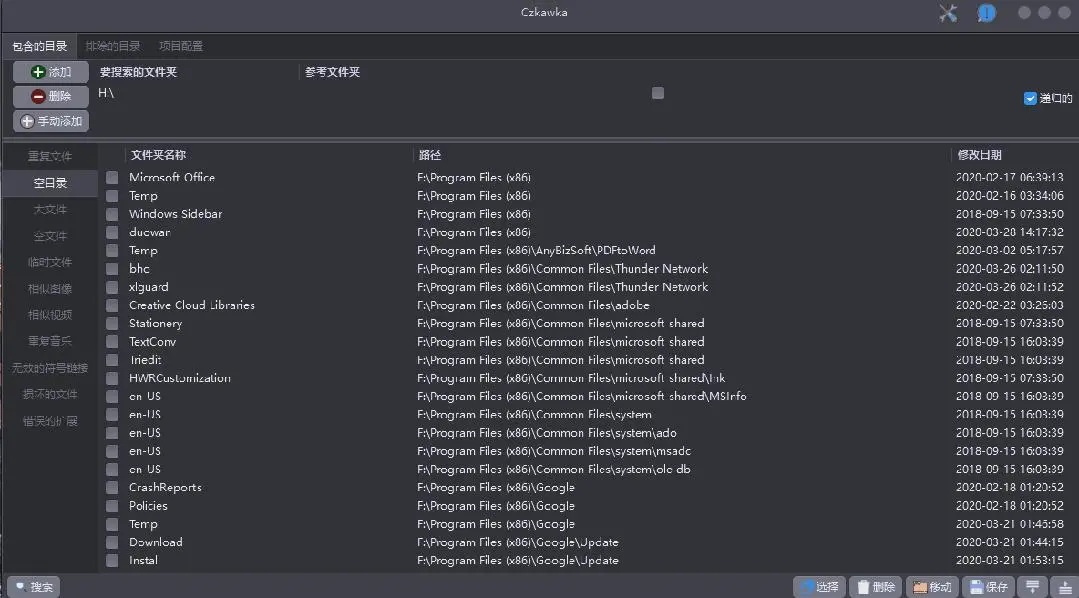Click the 手动添加 manual add button

click(51, 121)
